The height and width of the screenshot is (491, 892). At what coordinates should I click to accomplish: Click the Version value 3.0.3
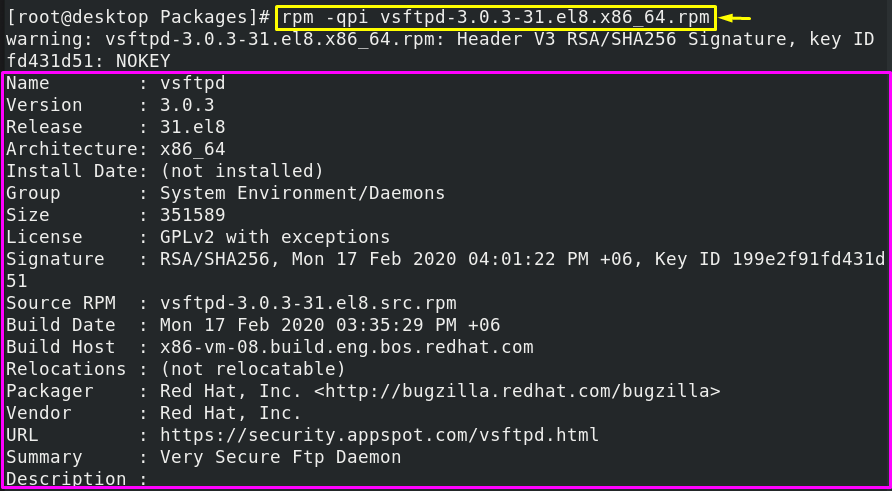(x=187, y=105)
